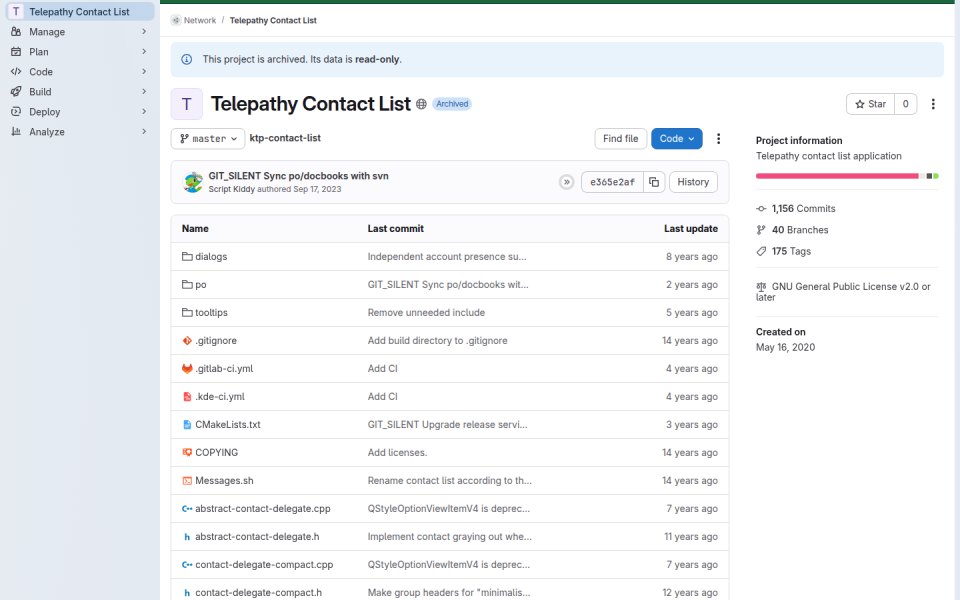Screen dimensions: 960x600
Task: Open the CMakeLists.txt file icon
Action: [187, 424]
